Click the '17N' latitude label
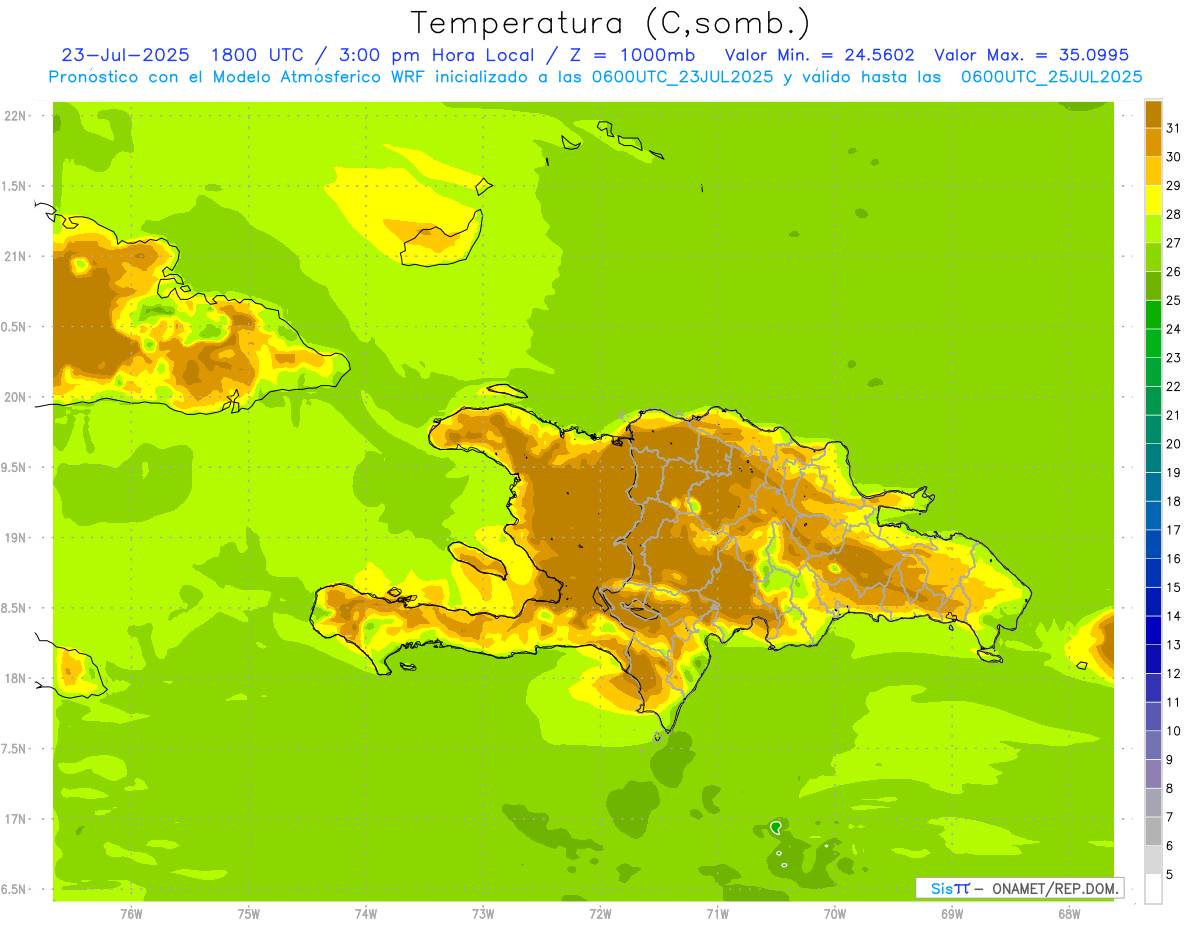 pos(14,819)
